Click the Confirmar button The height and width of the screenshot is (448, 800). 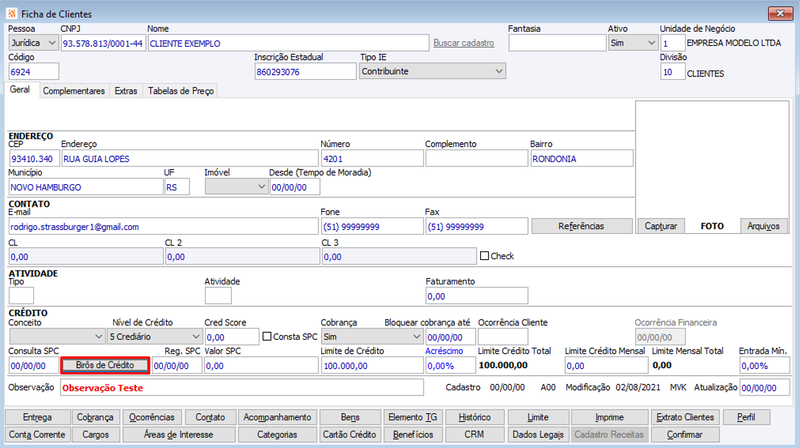685,435
